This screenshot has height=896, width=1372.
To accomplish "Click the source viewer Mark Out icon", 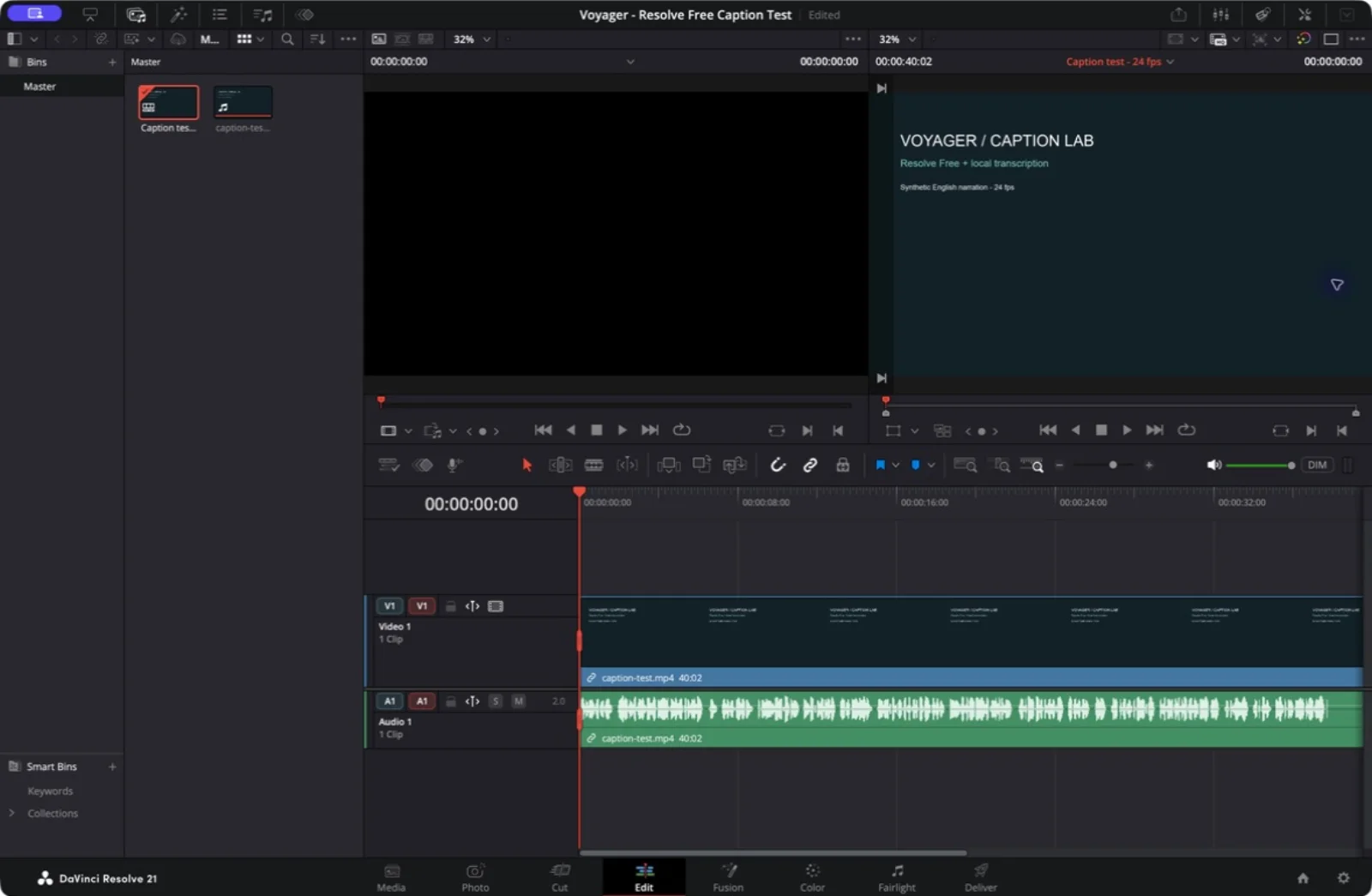I will point(838,430).
